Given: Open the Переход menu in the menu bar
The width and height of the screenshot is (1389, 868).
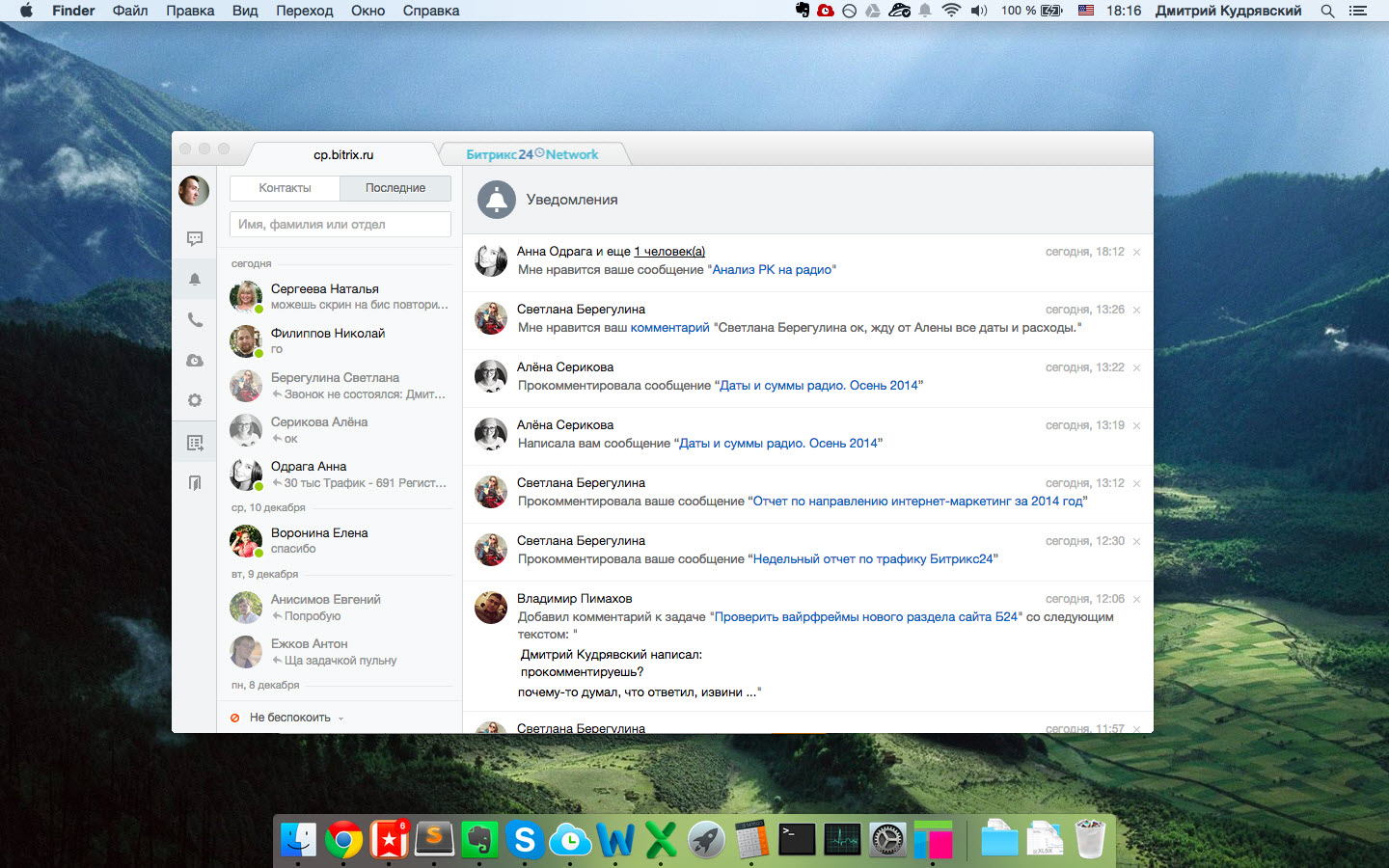Looking at the screenshot, I should pyautogui.click(x=304, y=11).
